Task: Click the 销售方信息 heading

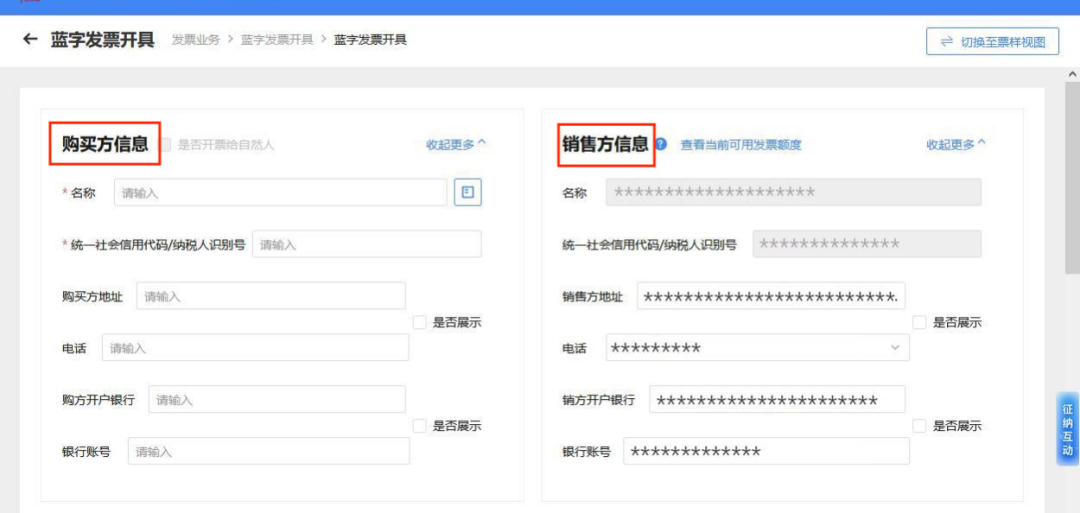Action: pyautogui.click(x=605, y=144)
